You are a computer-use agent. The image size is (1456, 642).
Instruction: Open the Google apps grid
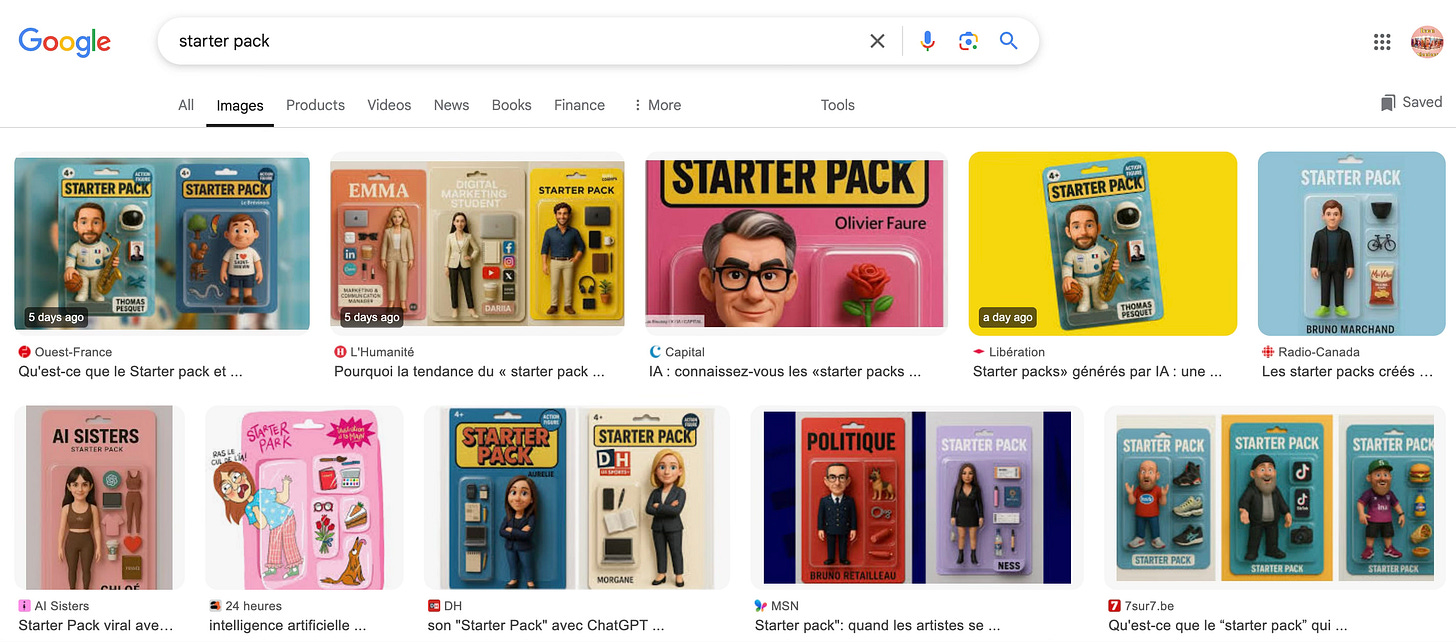(1382, 41)
